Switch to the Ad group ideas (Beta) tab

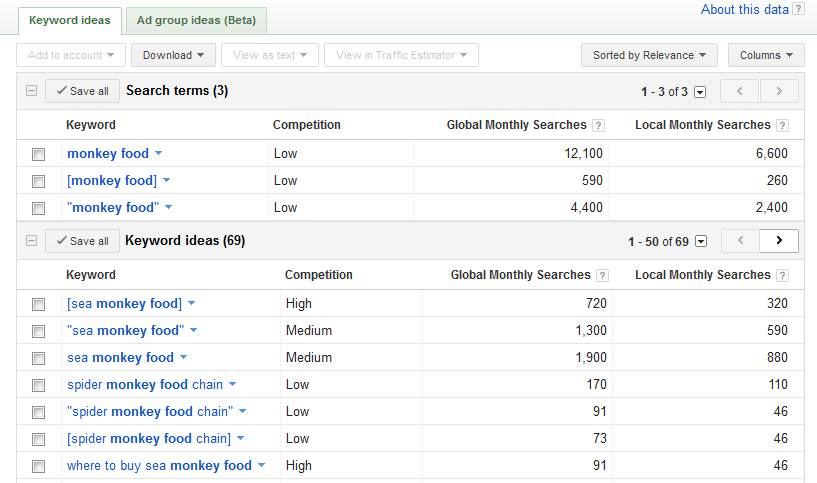(196, 20)
